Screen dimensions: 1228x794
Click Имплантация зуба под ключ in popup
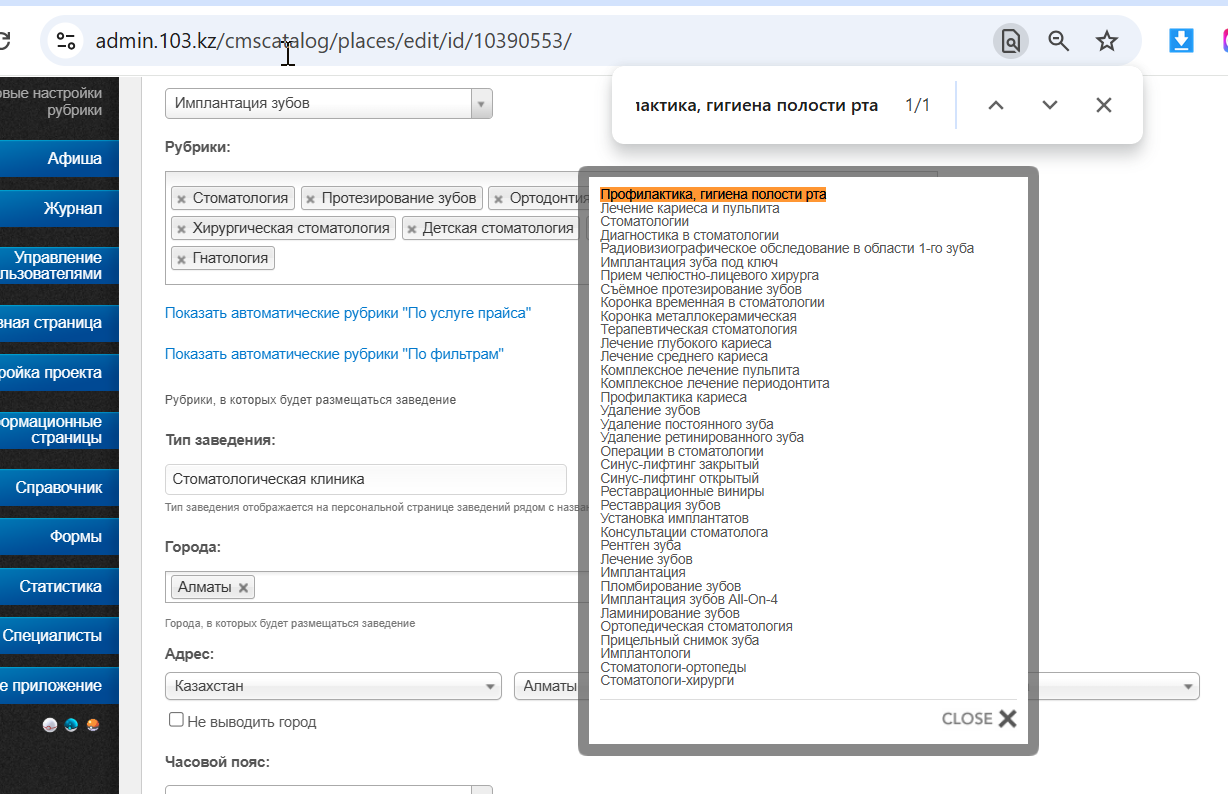pos(689,262)
